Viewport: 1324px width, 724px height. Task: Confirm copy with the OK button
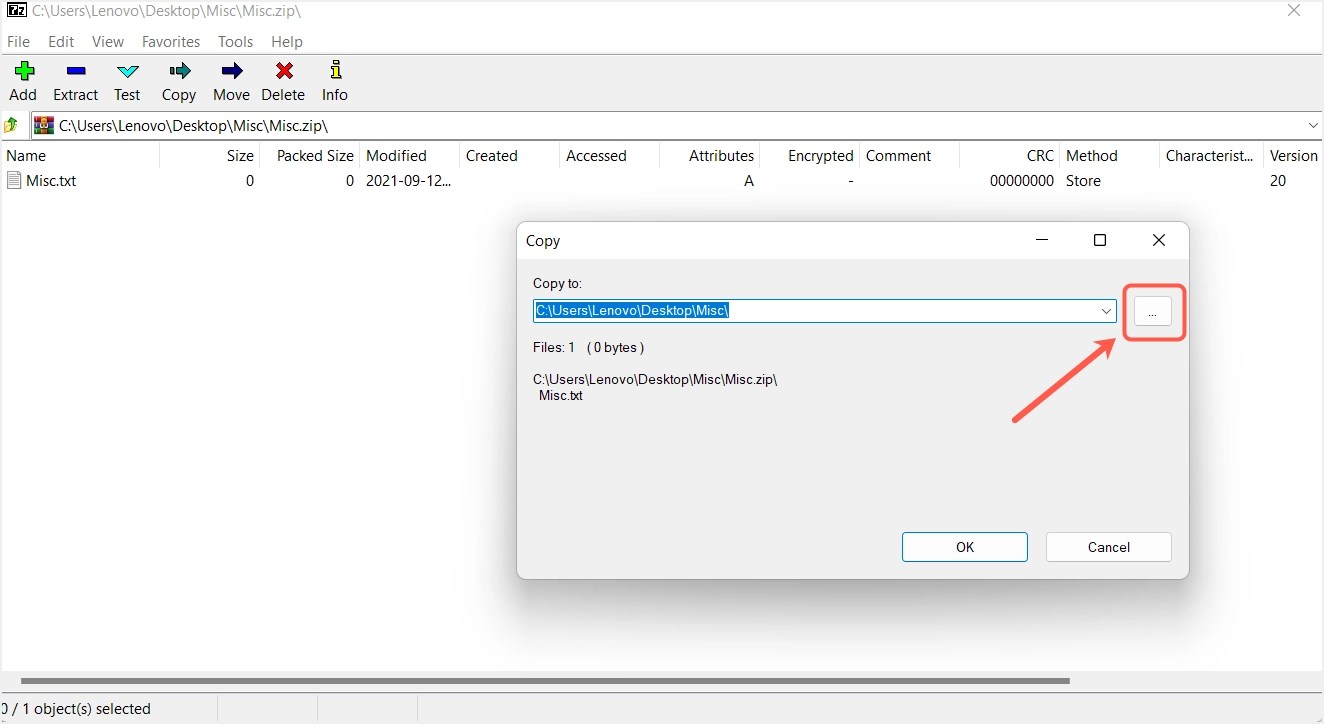coord(964,547)
